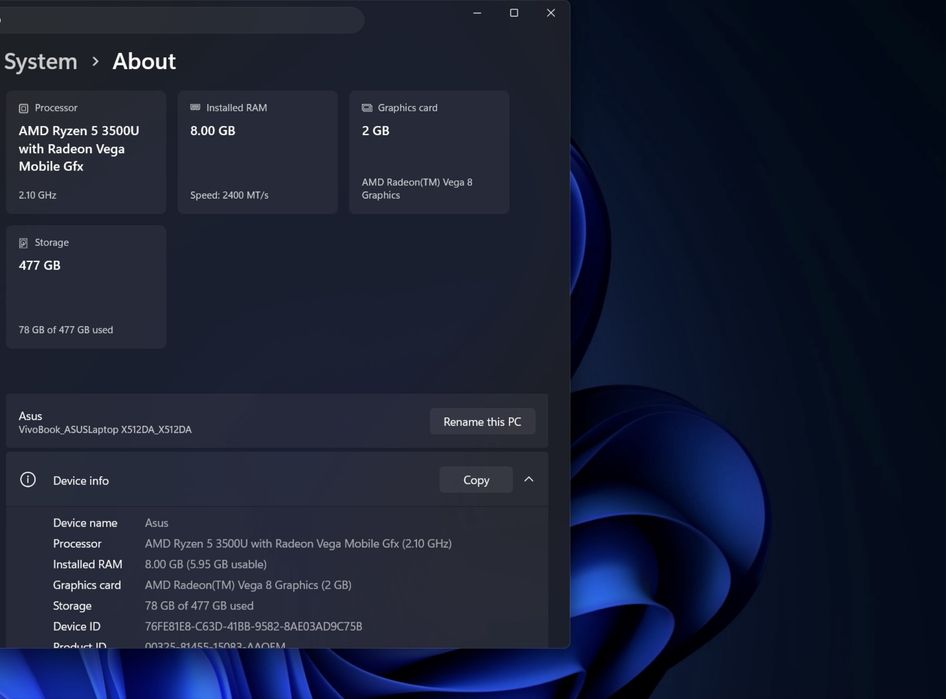Click the About page heading
The width and height of the screenshot is (946, 699).
pos(144,62)
